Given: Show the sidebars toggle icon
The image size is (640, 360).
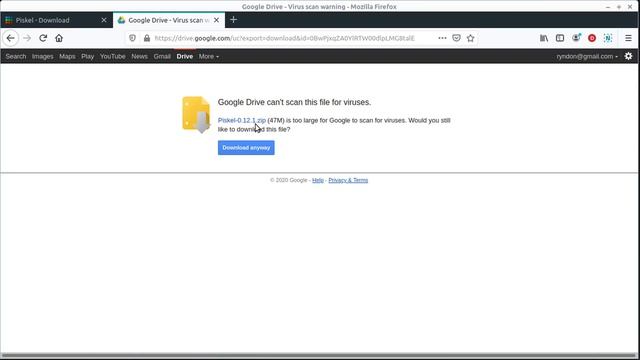Looking at the screenshot, I should 560,38.
